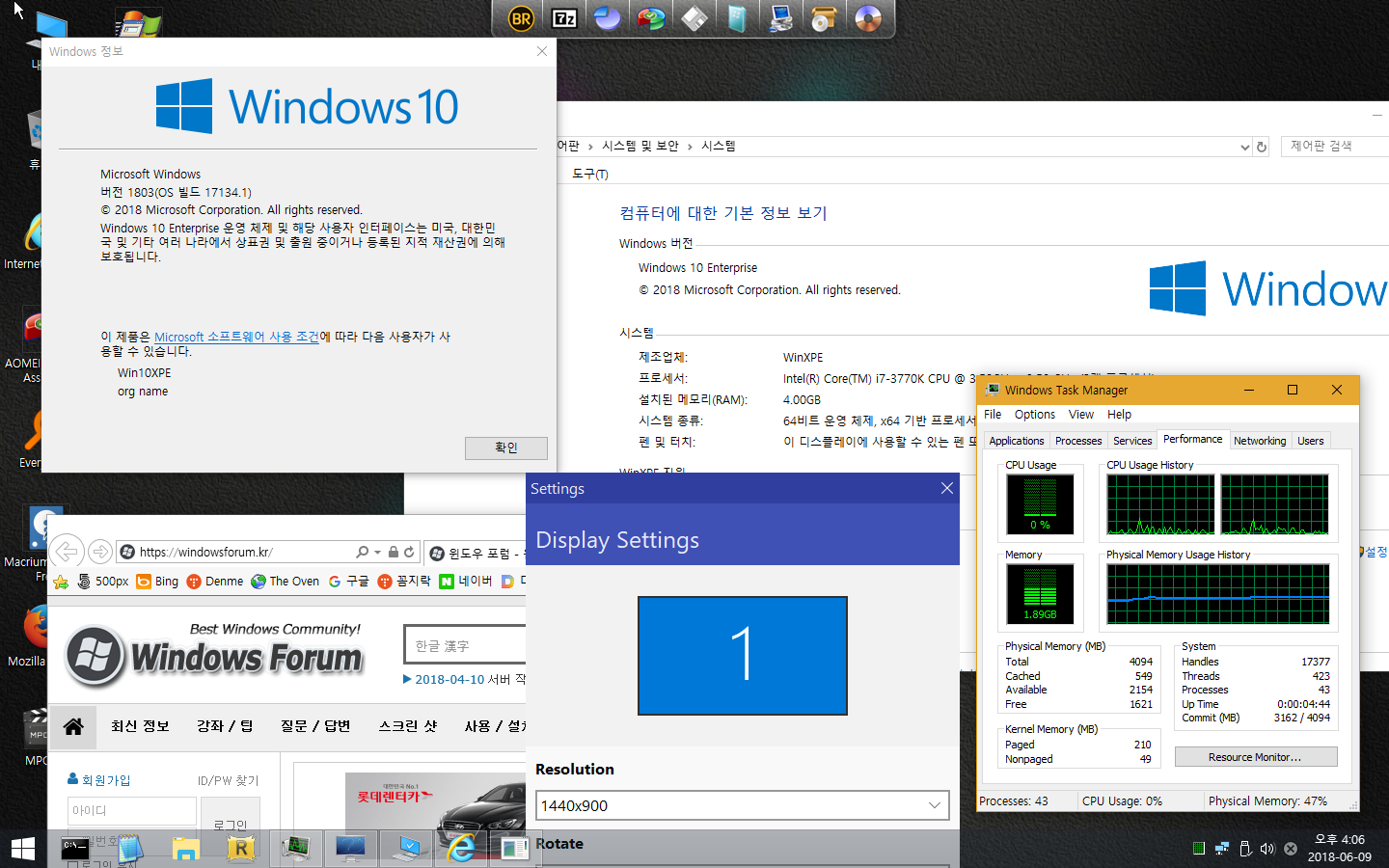The image size is (1389, 868).
Task: Open the Bing bookmark
Action: click(x=157, y=582)
